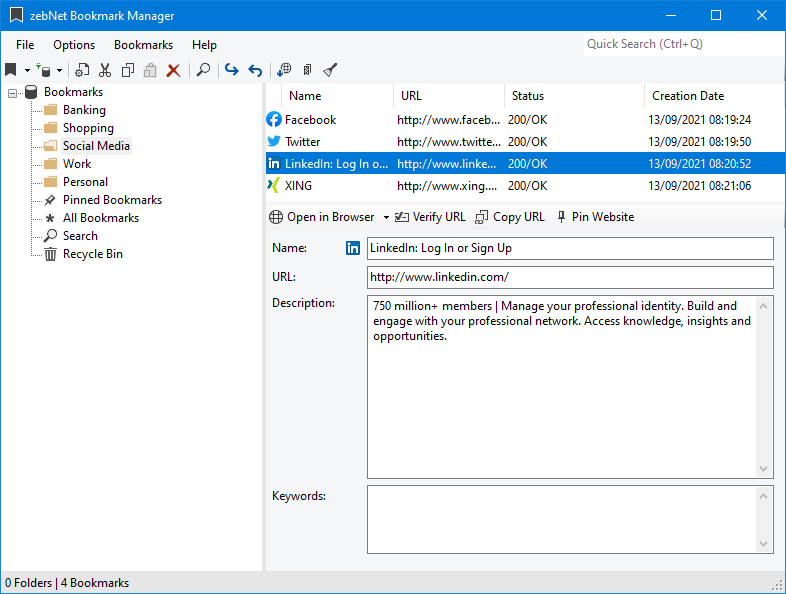Viewport: 786px width, 594px height.
Task: Open the new database dropdown arrow
Action: pos(59,71)
